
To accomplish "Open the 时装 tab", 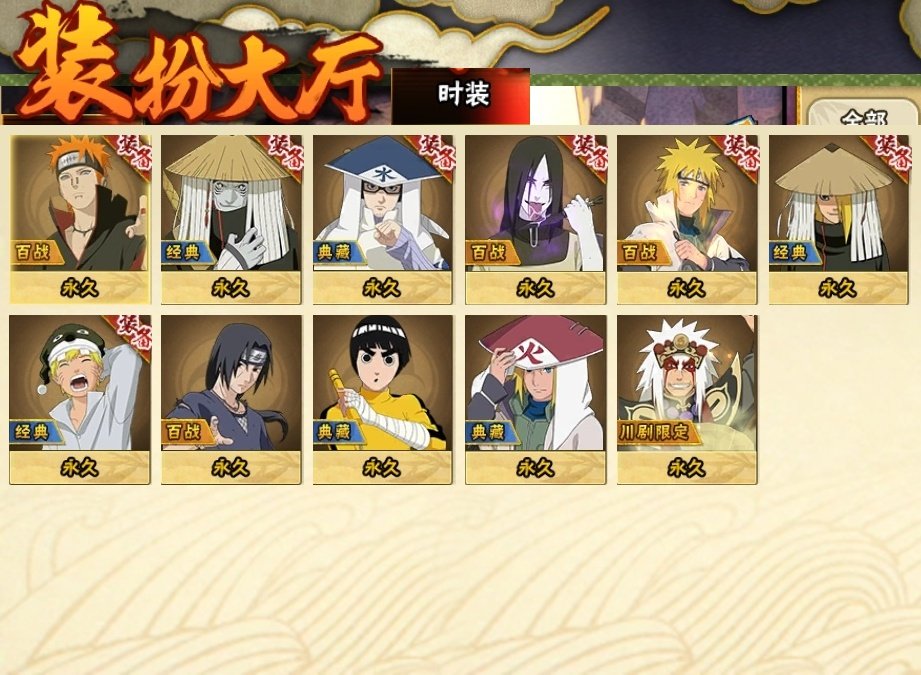I will point(462,95).
